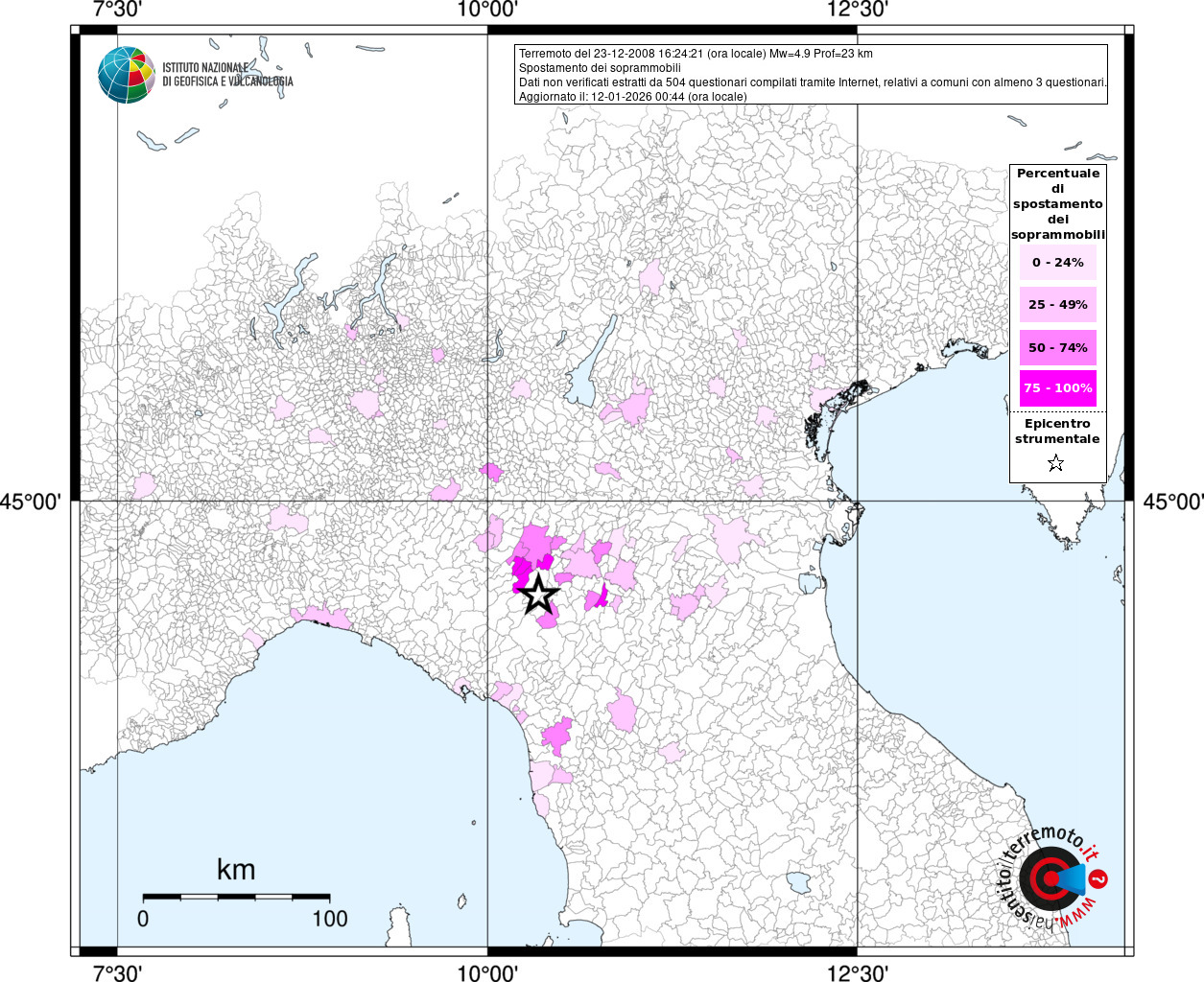Click the right 45°00' latitude label
The width and height of the screenshot is (1204, 982).
(1172, 502)
